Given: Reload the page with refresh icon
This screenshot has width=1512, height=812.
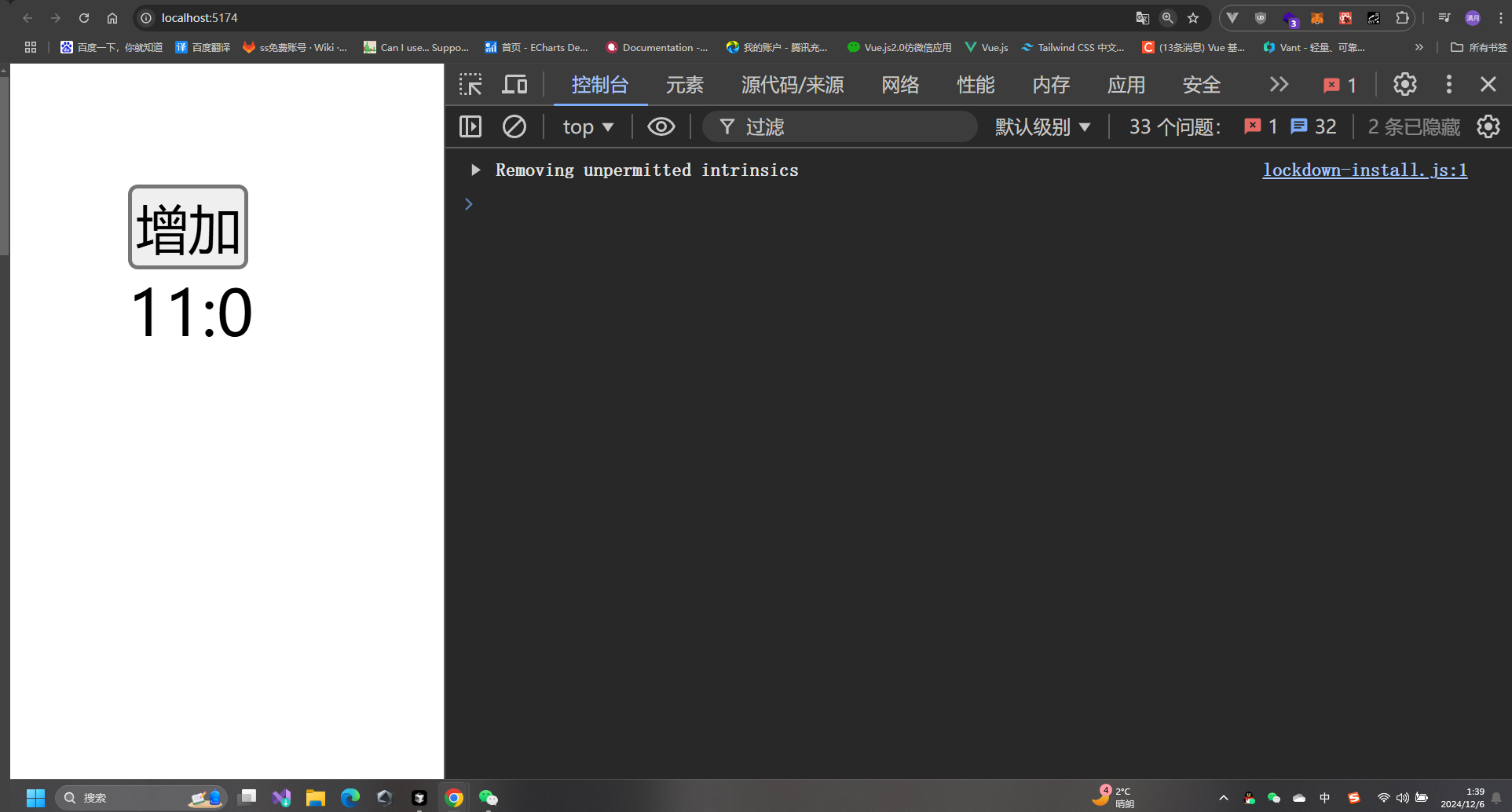Looking at the screenshot, I should click(84, 17).
